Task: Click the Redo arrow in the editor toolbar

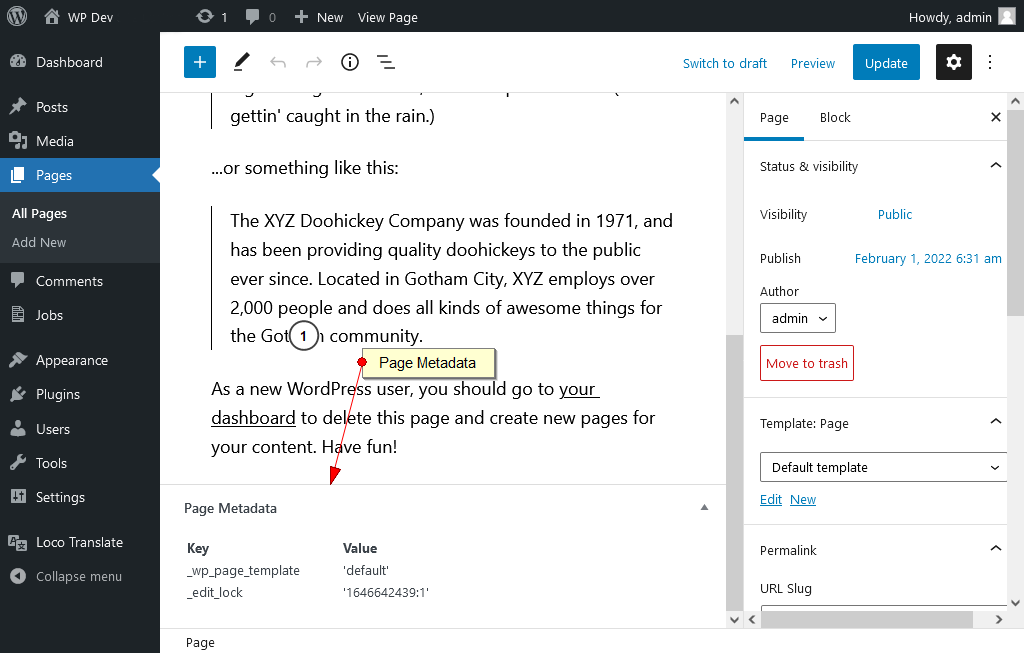Action: (313, 62)
